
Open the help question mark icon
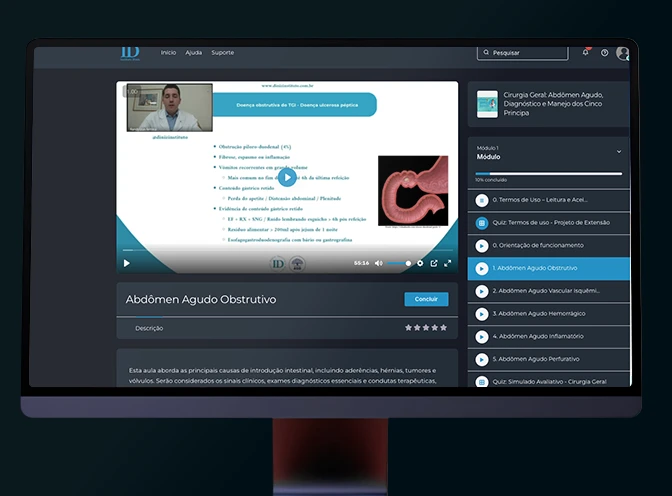(605, 52)
